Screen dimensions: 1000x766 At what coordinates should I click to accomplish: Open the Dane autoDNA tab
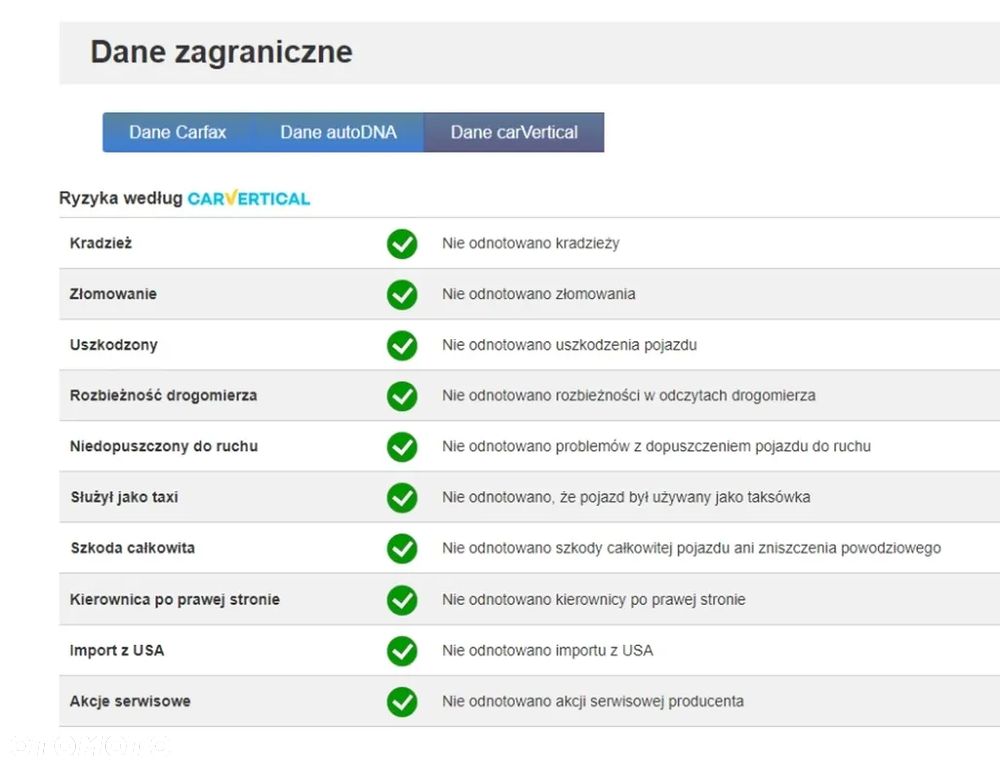point(338,132)
